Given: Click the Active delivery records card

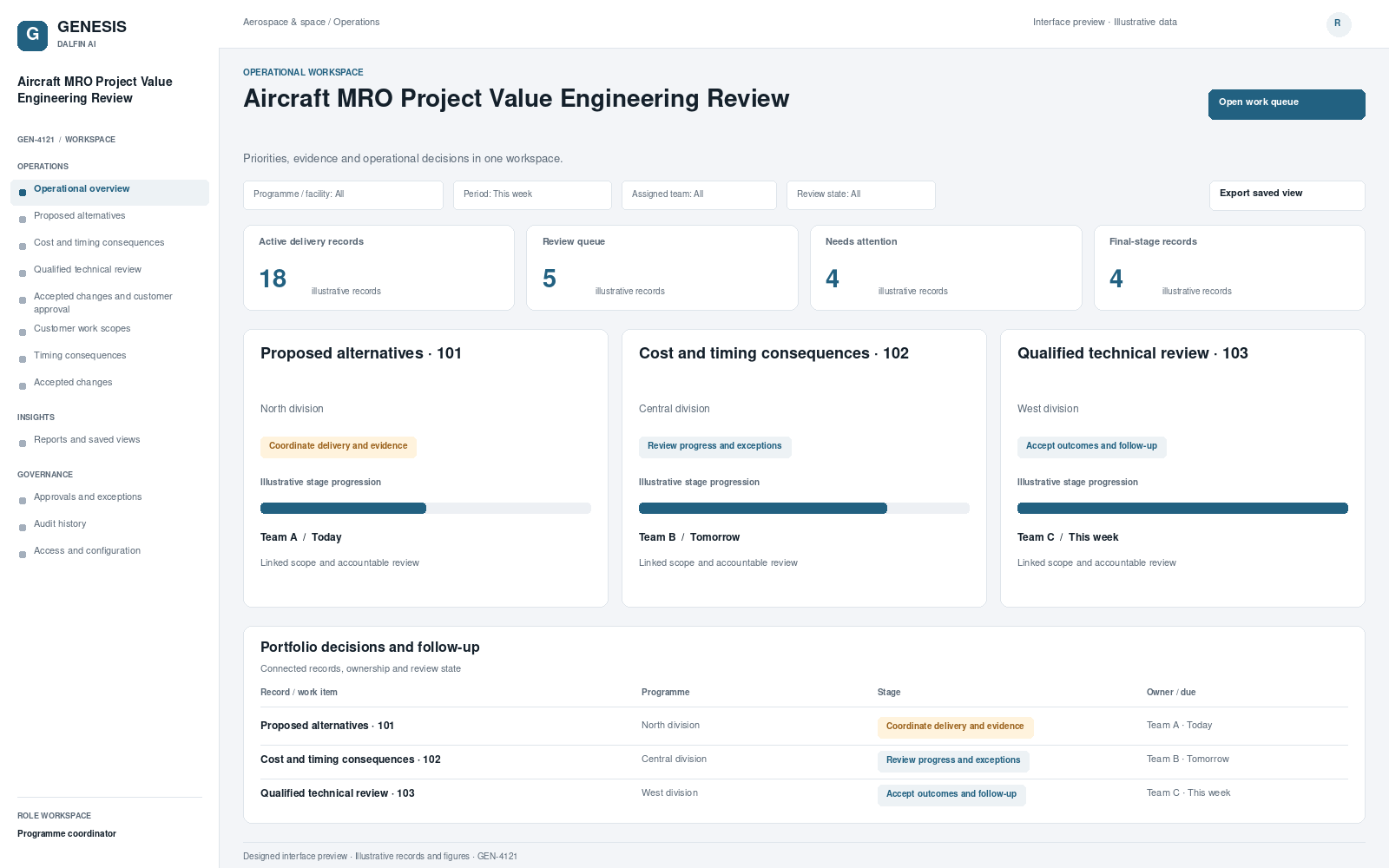Looking at the screenshot, I should (x=379, y=267).
